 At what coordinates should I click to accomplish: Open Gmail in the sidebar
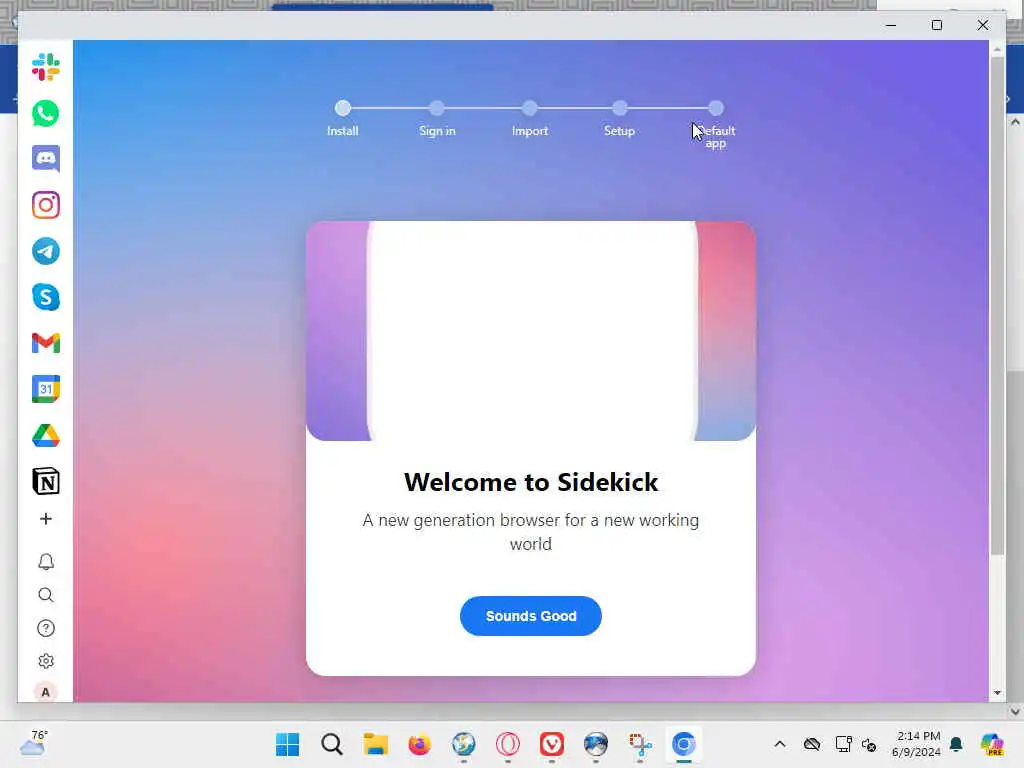[x=46, y=343]
